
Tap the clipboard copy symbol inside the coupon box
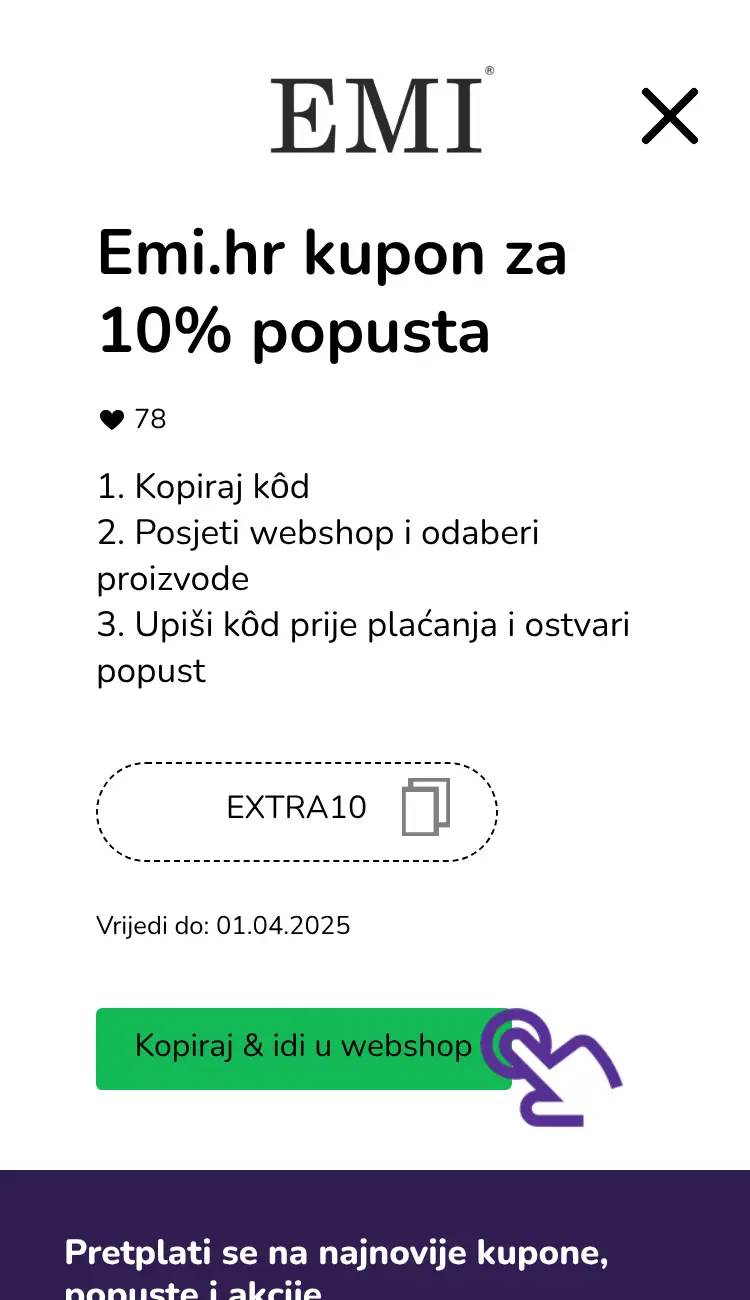point(425,808)
